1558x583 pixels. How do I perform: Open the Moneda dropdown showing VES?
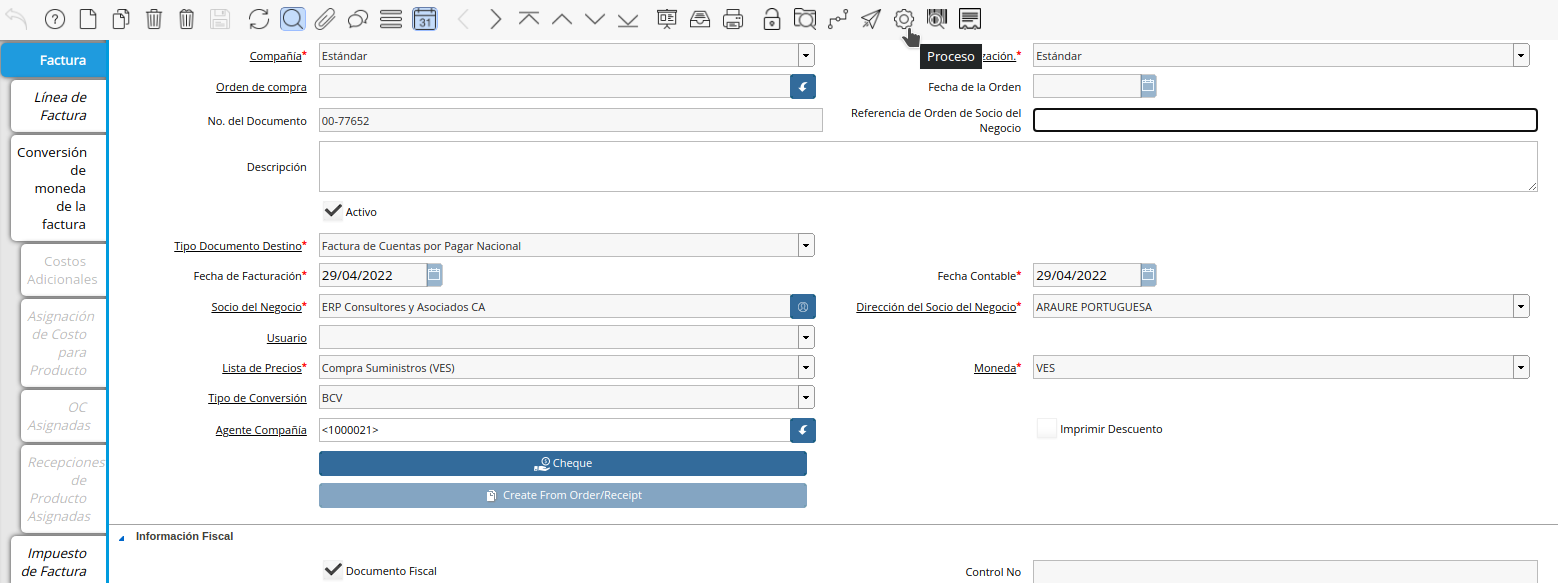(x=1521, y=368)
